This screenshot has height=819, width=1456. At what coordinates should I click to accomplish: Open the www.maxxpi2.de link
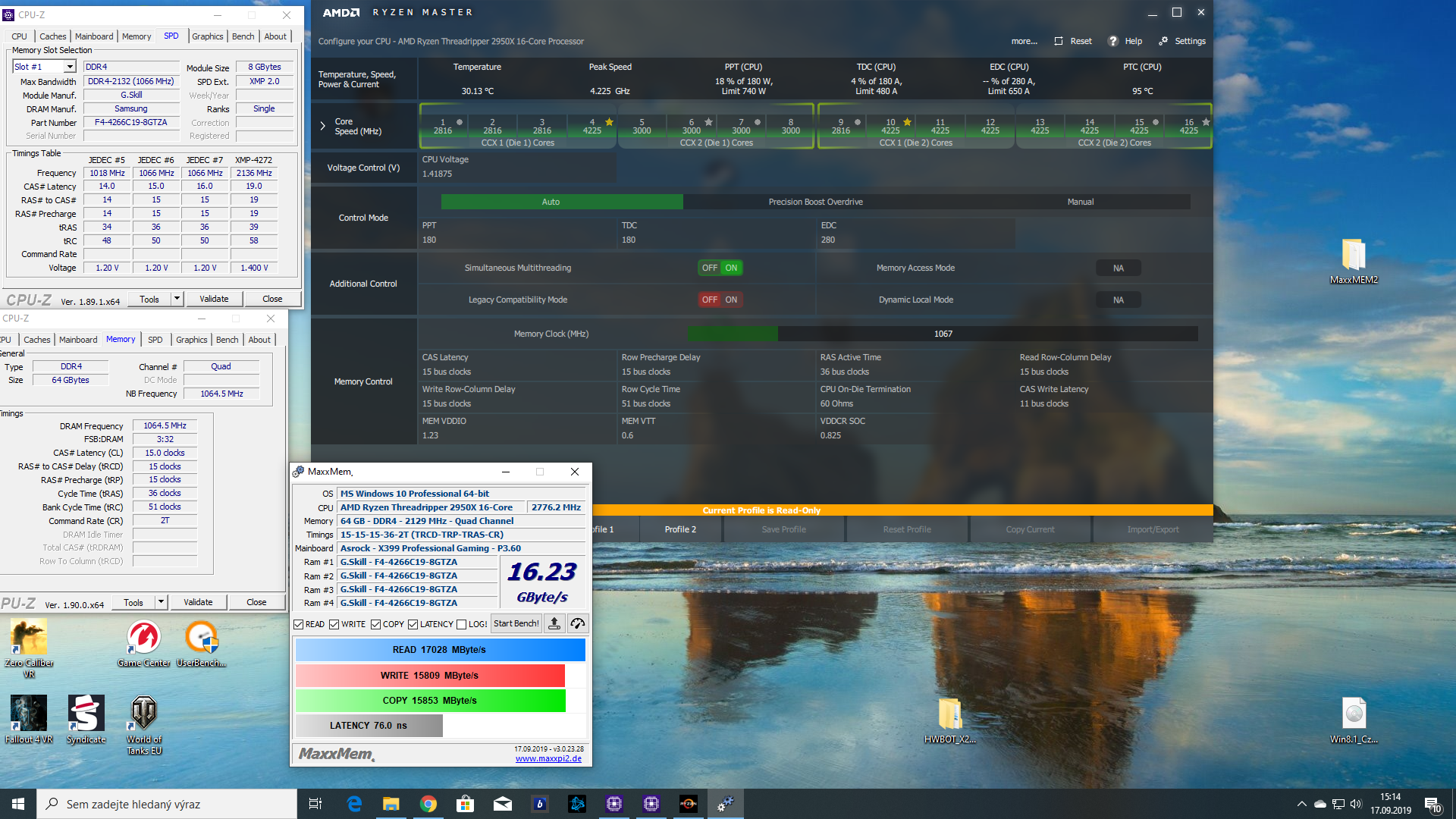click(548, 758)
